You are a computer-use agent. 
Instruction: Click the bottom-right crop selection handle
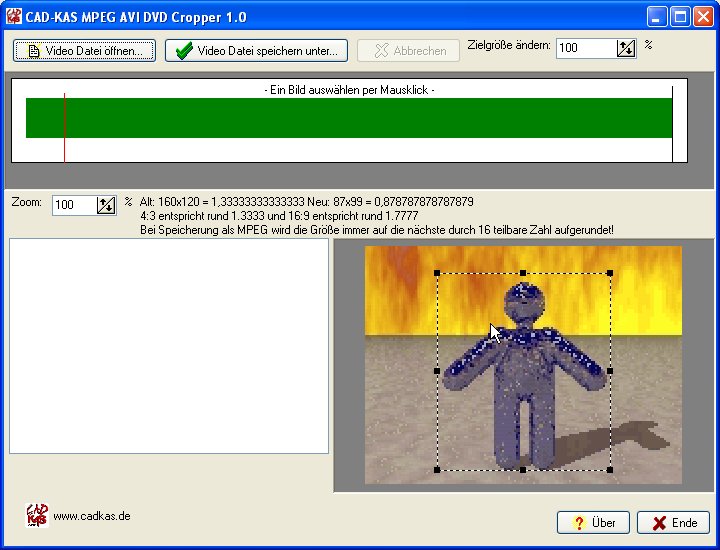click(x=609, y=469)
